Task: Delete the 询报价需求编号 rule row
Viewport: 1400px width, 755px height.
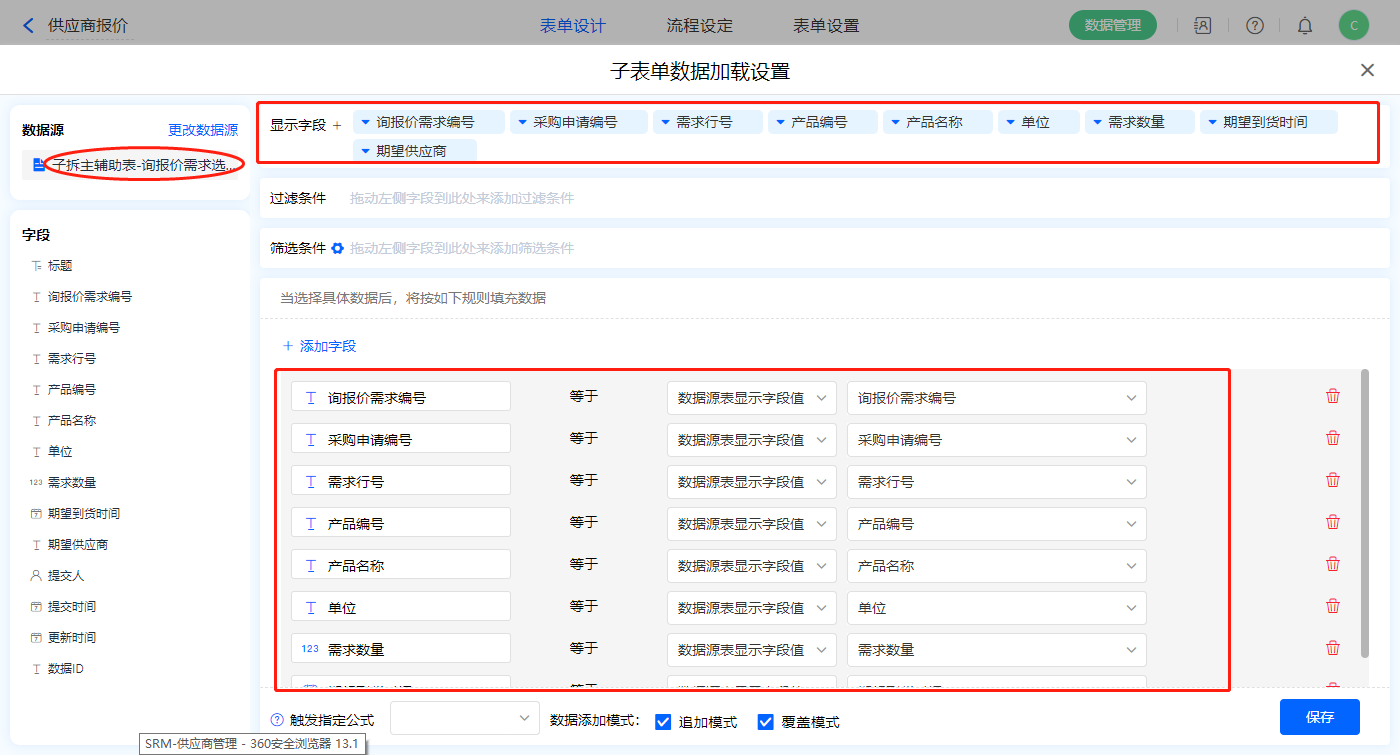Action: point(1332,397)
